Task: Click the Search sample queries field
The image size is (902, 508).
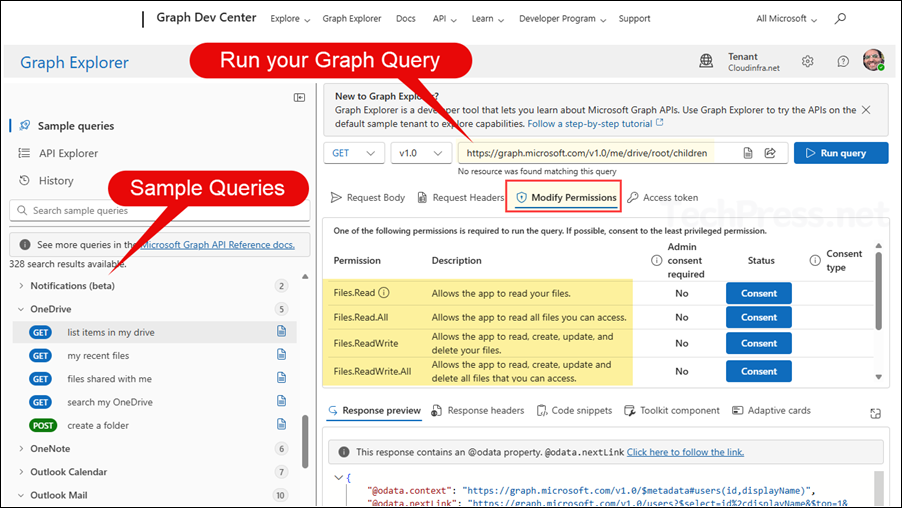Action: point(160,211)
